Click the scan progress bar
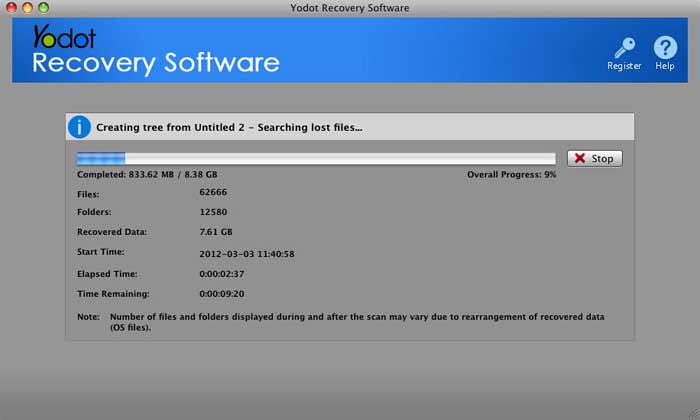The width and height of the screenshot is (700, 420). pos(316,158)
